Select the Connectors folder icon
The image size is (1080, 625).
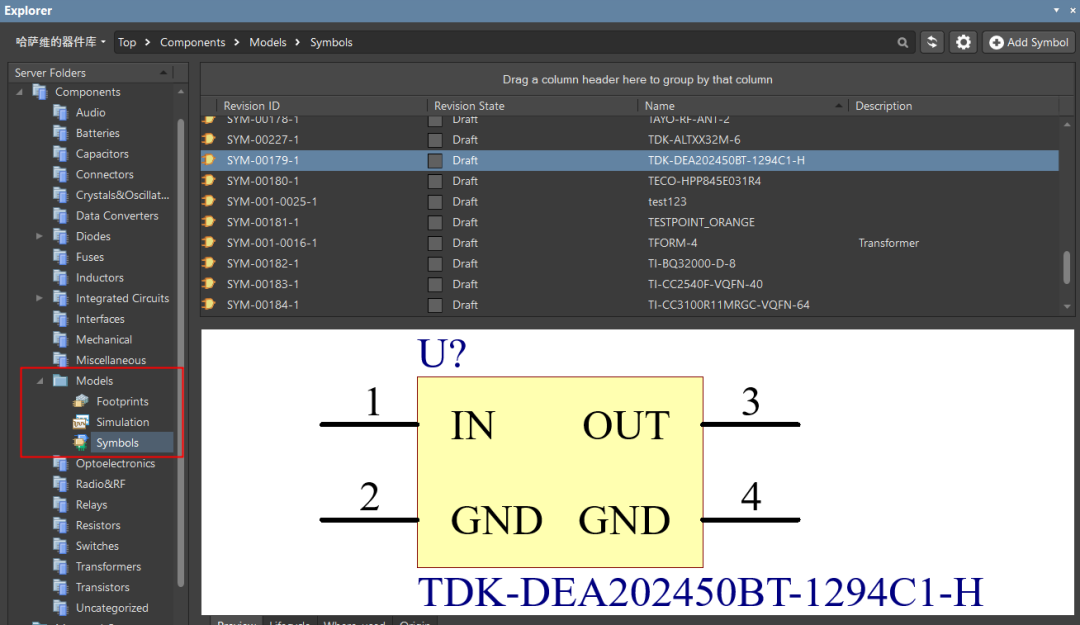[x=61, y=174]
